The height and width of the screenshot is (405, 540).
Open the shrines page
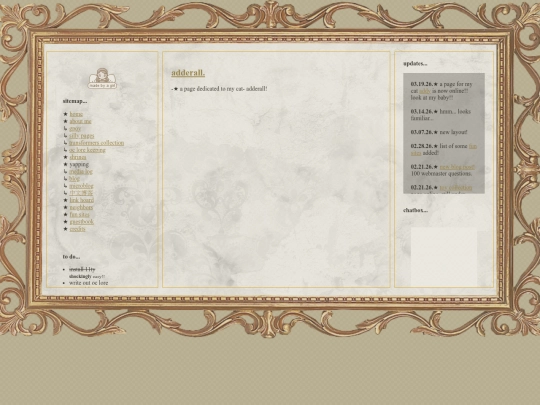click(78, 157)
